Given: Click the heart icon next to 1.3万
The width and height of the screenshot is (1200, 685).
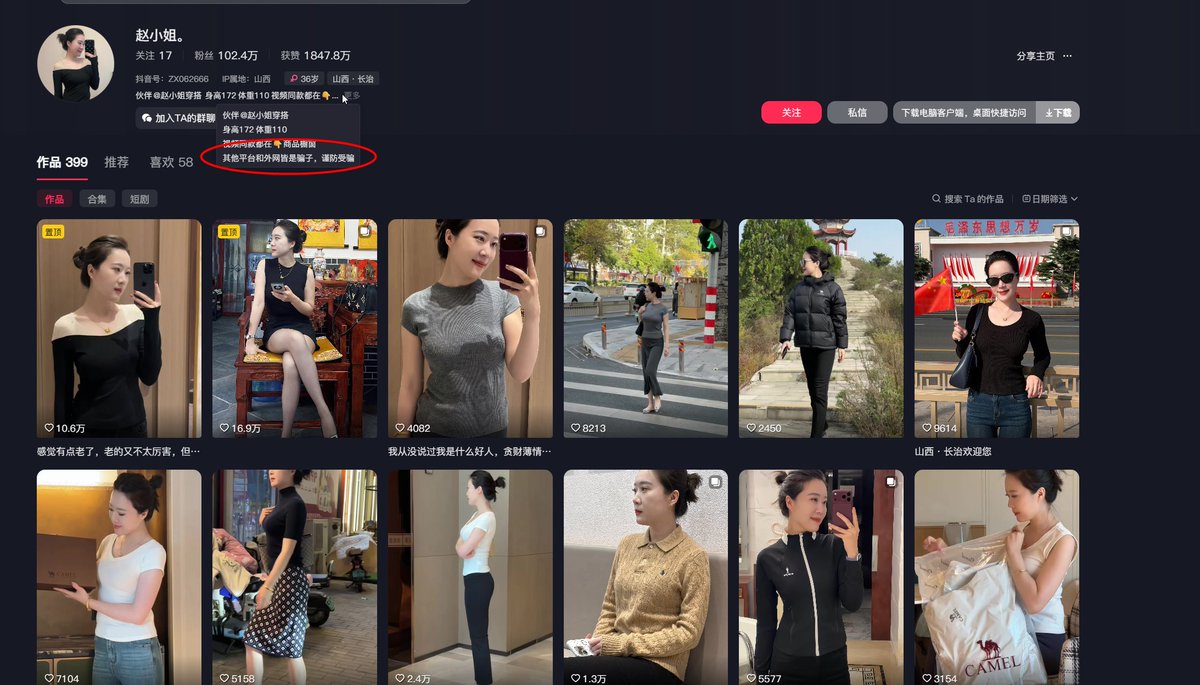Looking at the screenshot, I should click(576, 678).
